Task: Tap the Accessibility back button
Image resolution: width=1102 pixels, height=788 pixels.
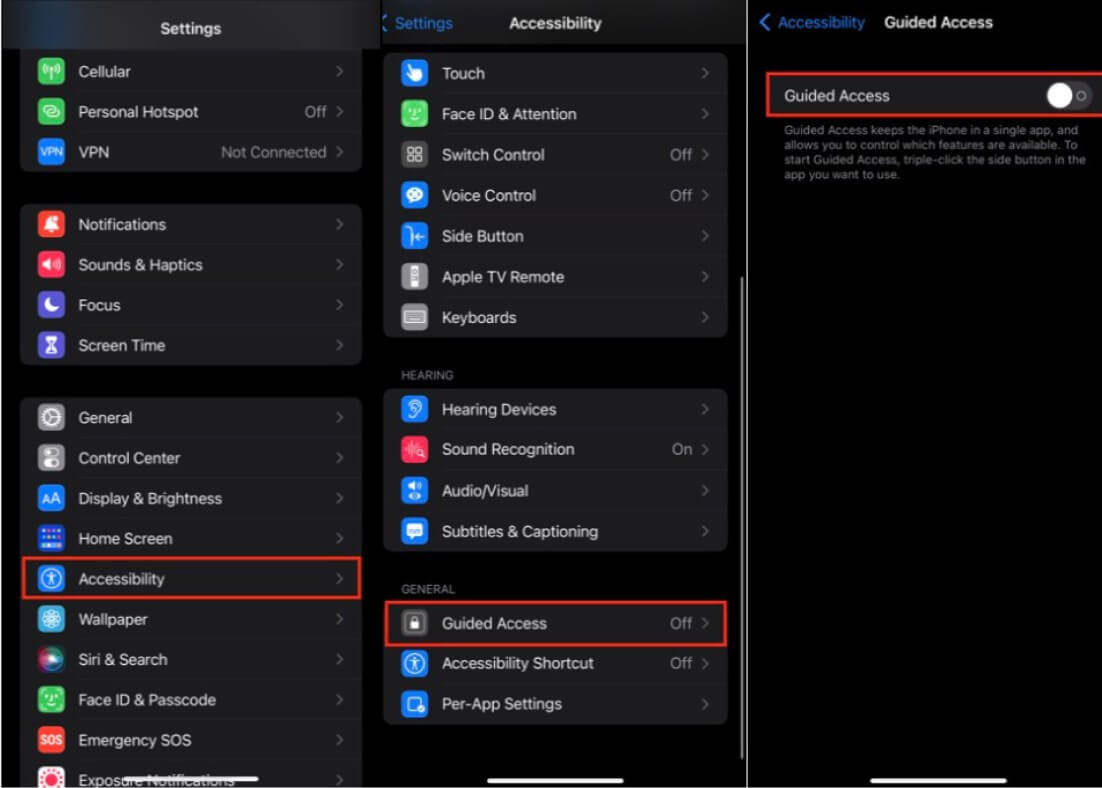Action: tap(811, 22)
